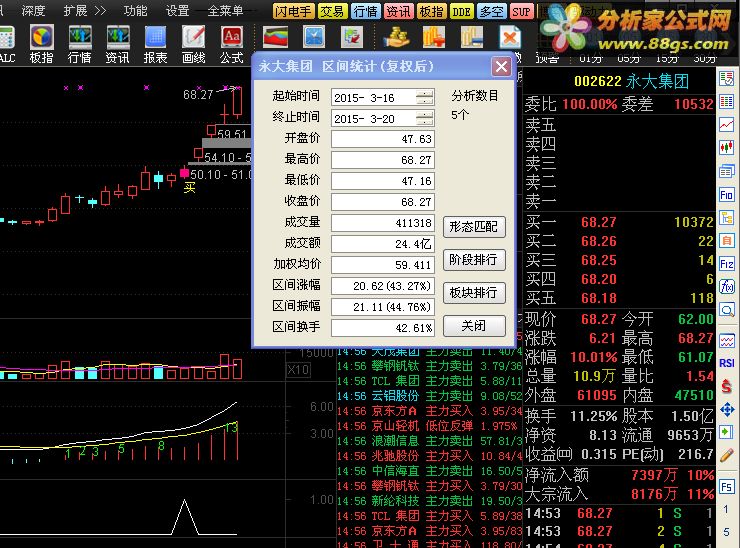Screen dimensions: 740x548
Task: Select the RSI indicator sidebar icon
Action: [727, 363]
